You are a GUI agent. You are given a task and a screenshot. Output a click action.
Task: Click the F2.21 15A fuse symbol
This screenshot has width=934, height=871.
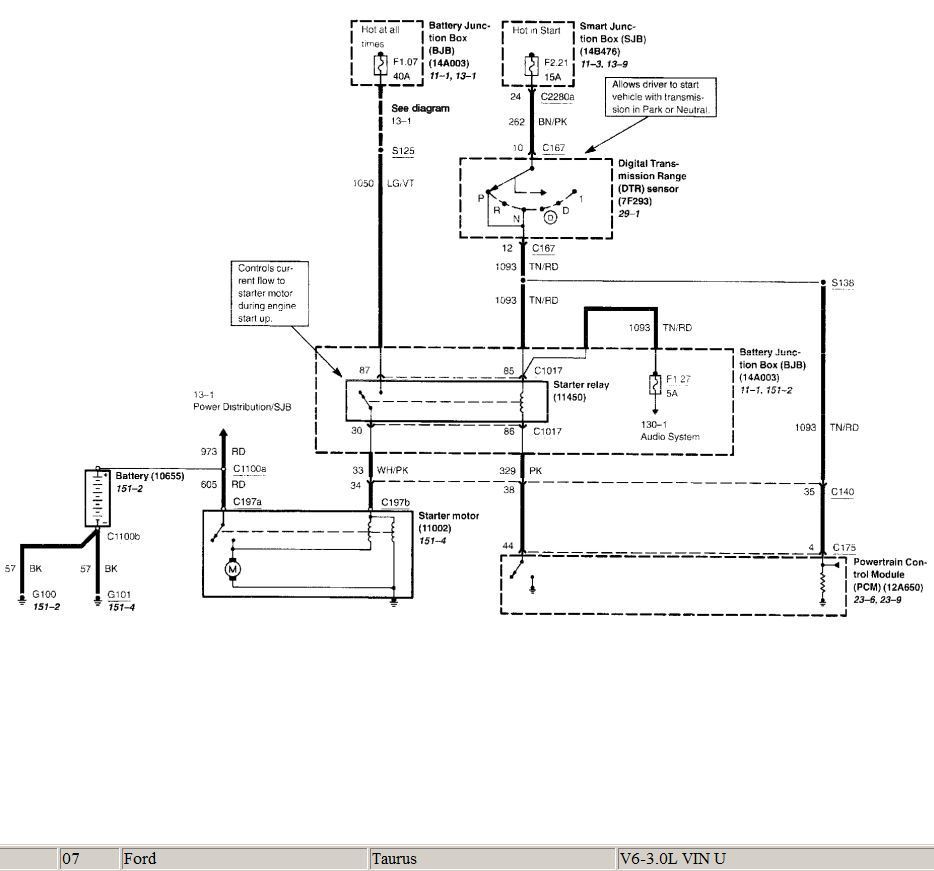[x=529, y=65]
